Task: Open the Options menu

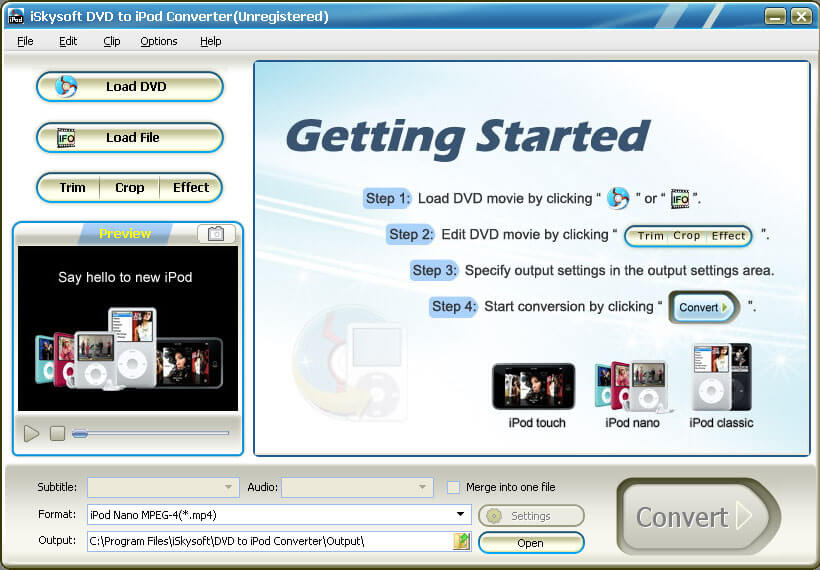Action: (x=159, y=41)
